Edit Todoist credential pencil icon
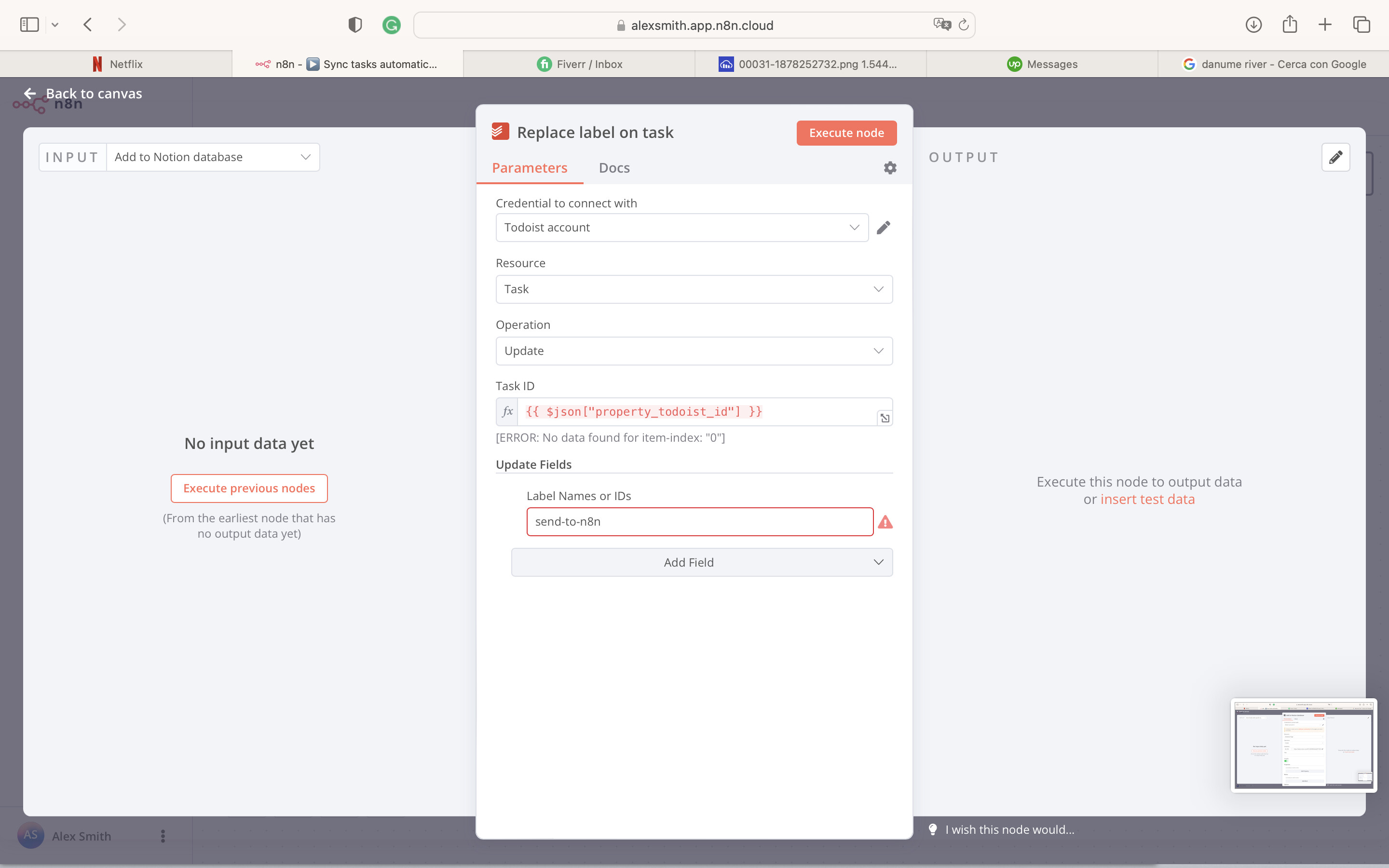Image resolution: width=1389 pixels, height=868 pixels. pos(884,227)
